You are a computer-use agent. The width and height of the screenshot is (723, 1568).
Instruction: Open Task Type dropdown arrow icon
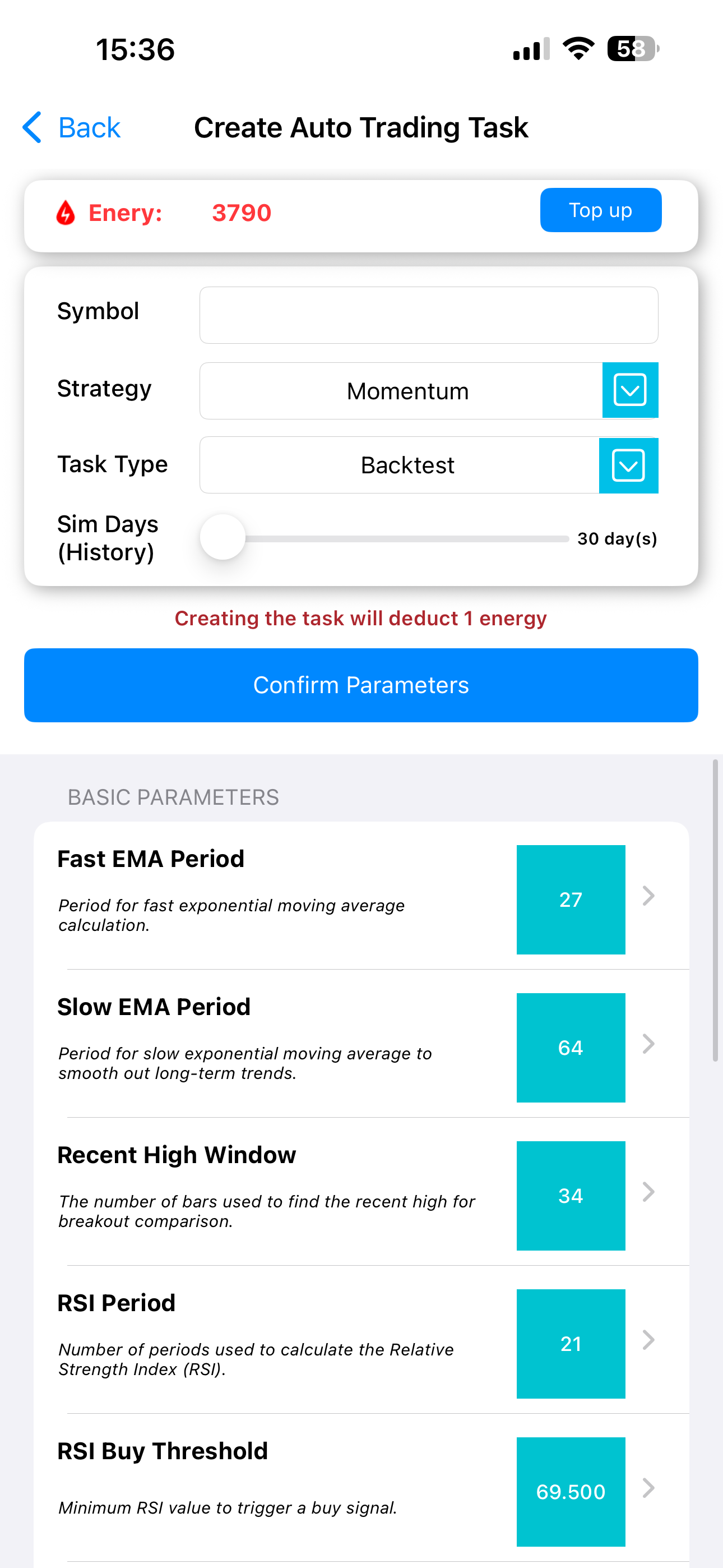pyautogui.click(x=628, y=465)
